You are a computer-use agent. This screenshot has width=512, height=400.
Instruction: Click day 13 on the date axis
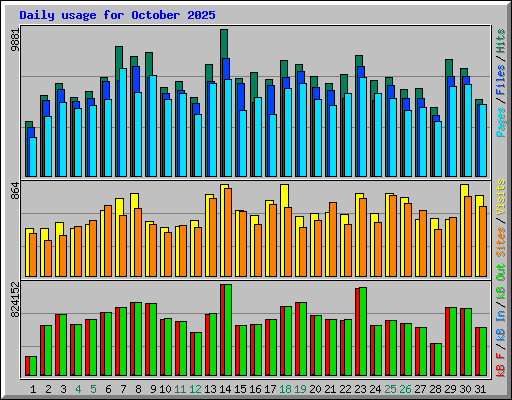[210, 389]
